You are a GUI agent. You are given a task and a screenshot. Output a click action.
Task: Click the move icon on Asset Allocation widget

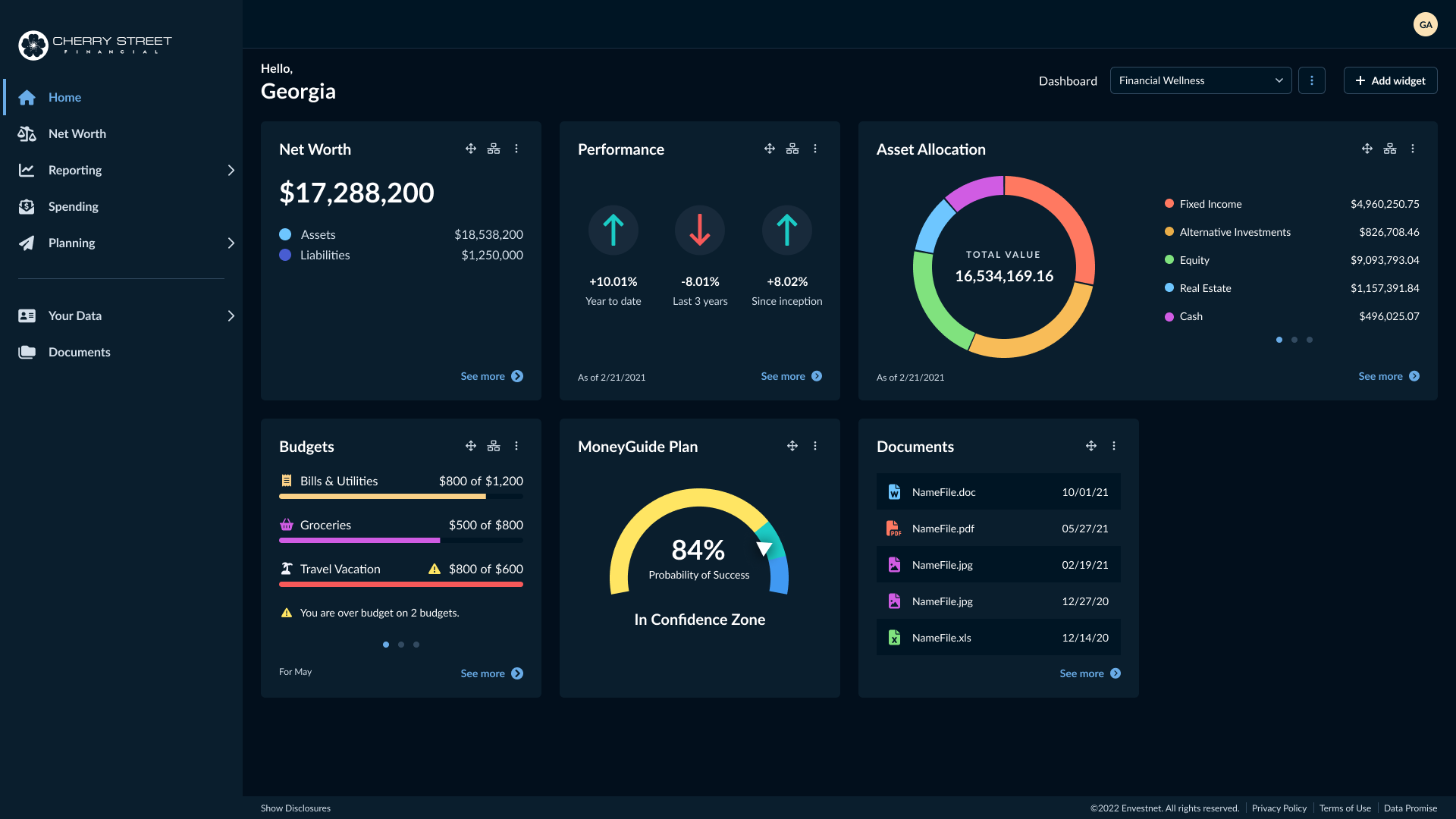click(x=1367, y=149)
